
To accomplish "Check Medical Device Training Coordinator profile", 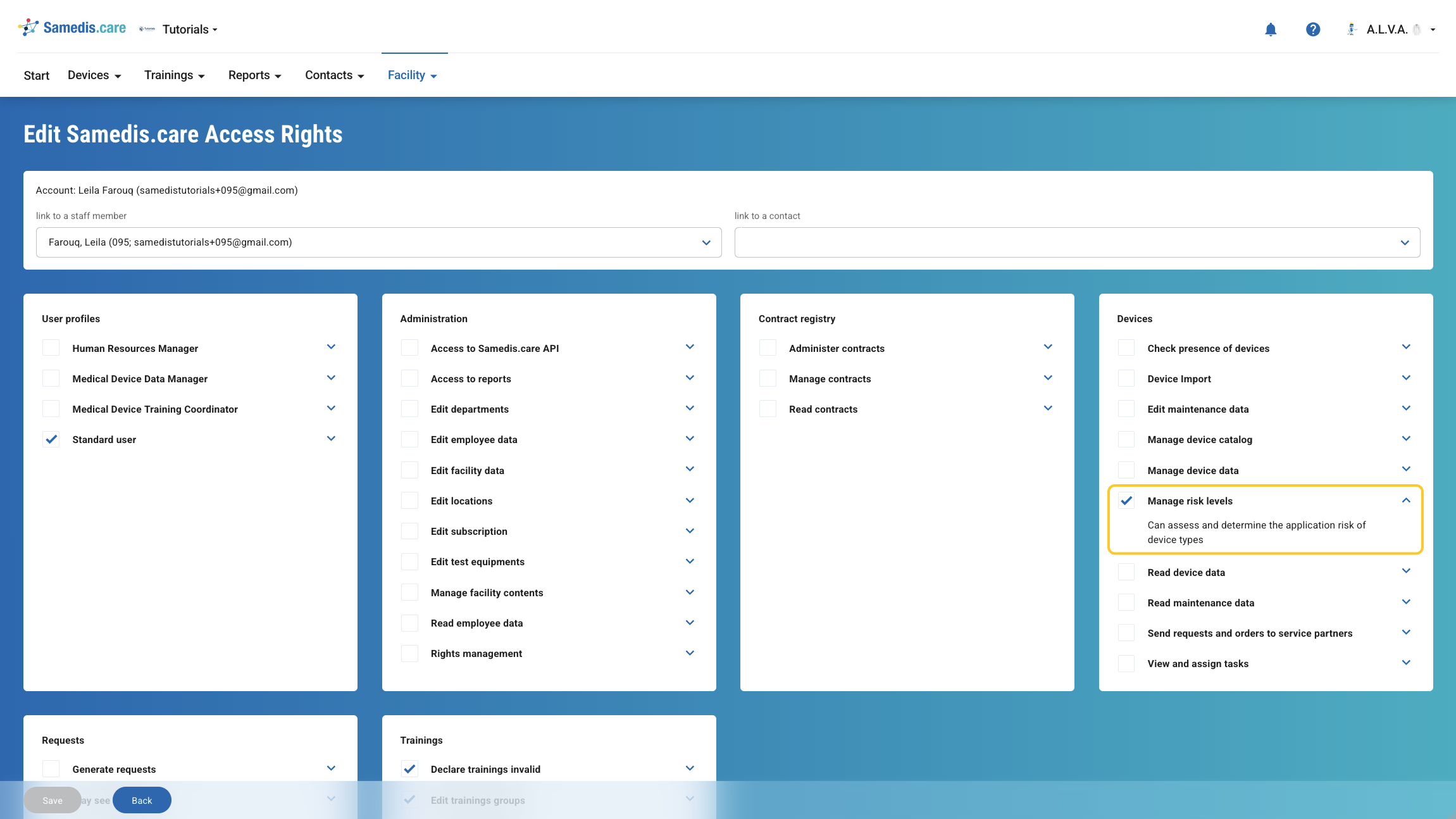I will point(51,408).
